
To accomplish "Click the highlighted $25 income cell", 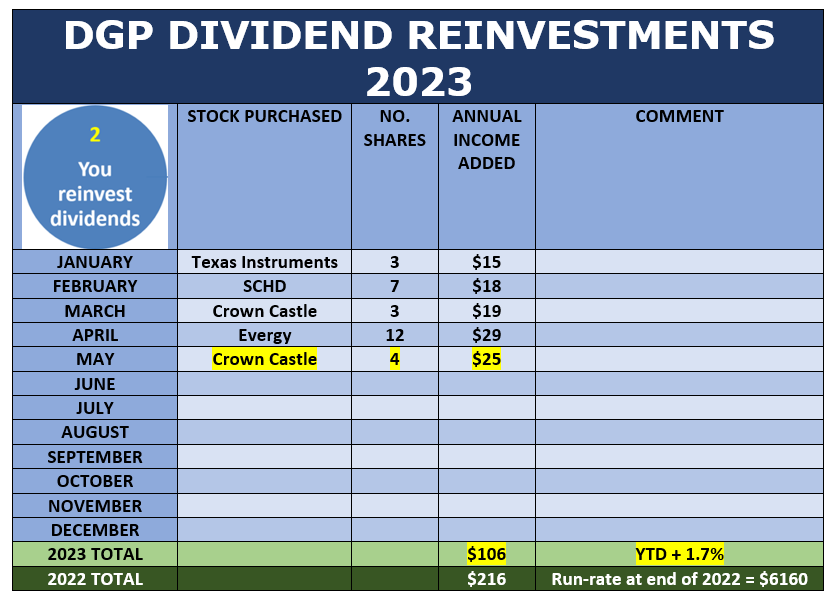I will tap(486, 359).
